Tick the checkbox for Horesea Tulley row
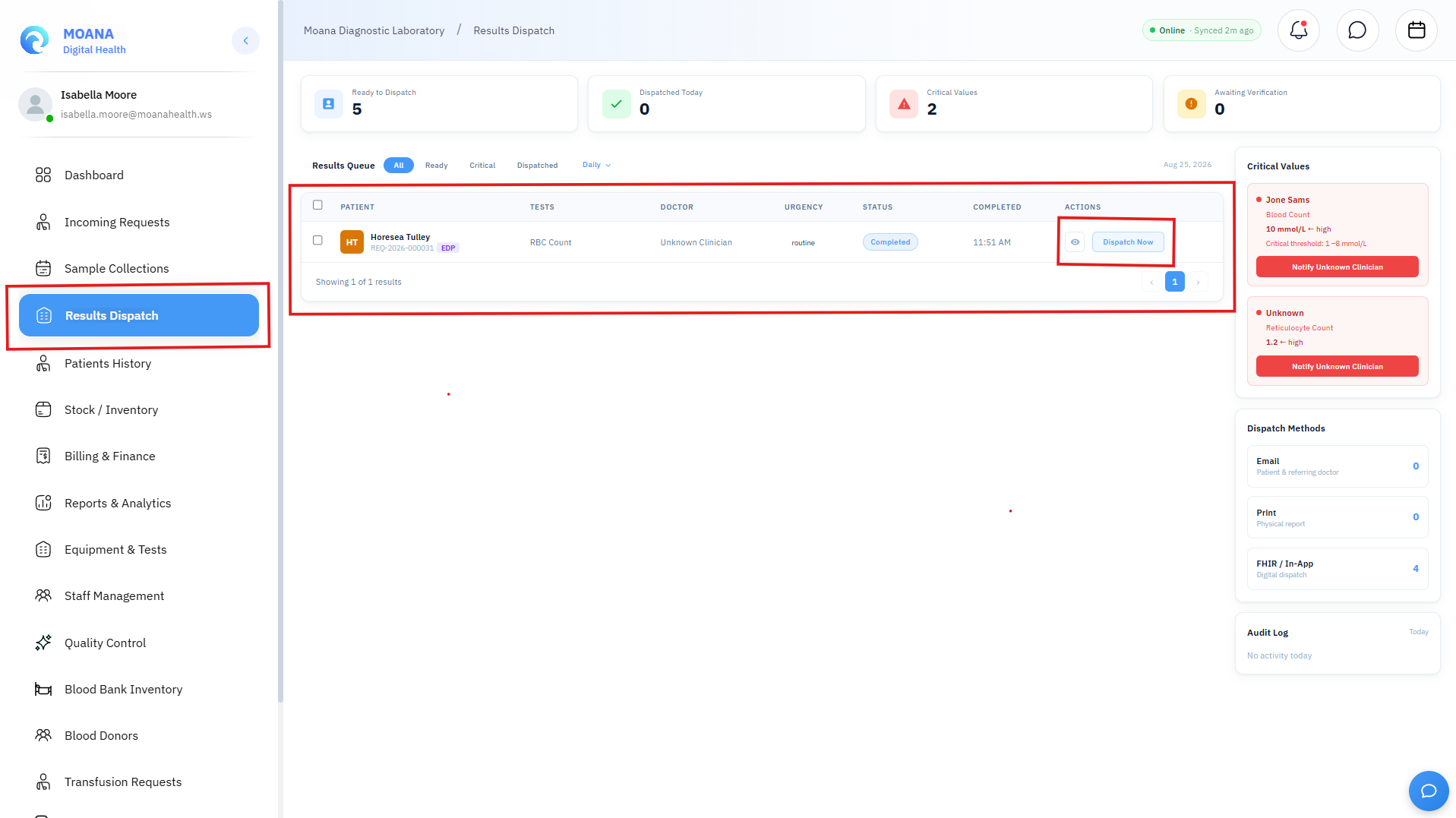Screen dimensions: 1456x818 (317, 240)
